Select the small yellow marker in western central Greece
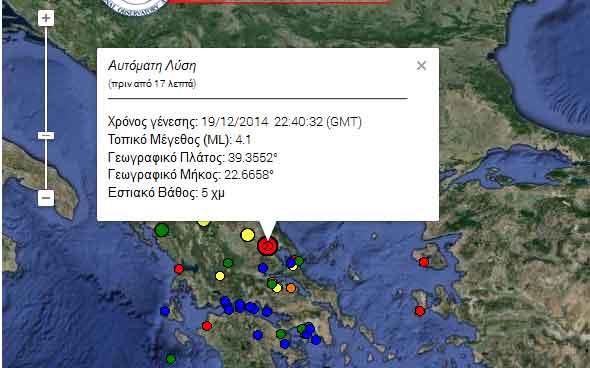 pyautogui.click(x=220, y=276)
